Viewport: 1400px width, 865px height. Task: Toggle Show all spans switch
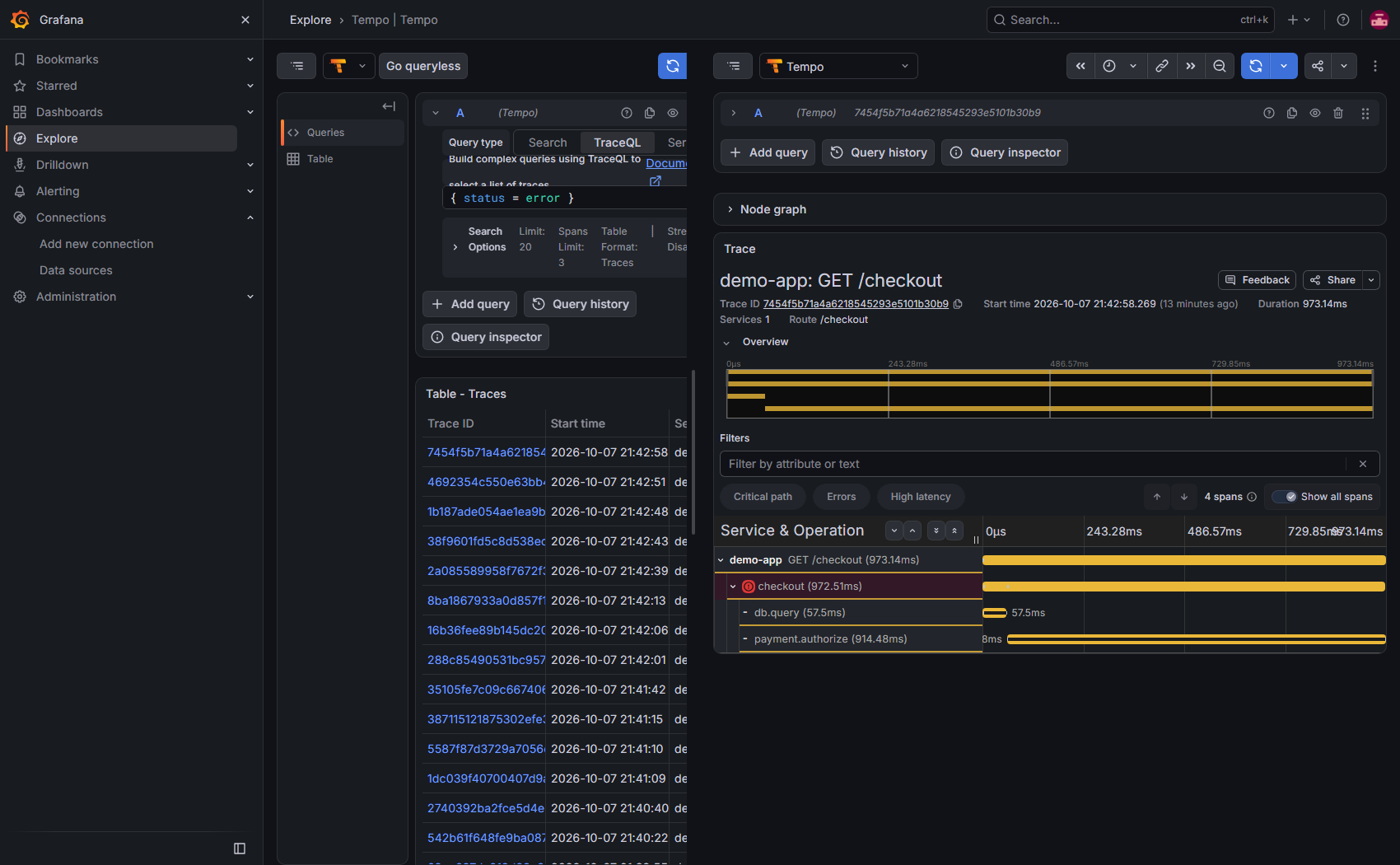point(1284,497)
